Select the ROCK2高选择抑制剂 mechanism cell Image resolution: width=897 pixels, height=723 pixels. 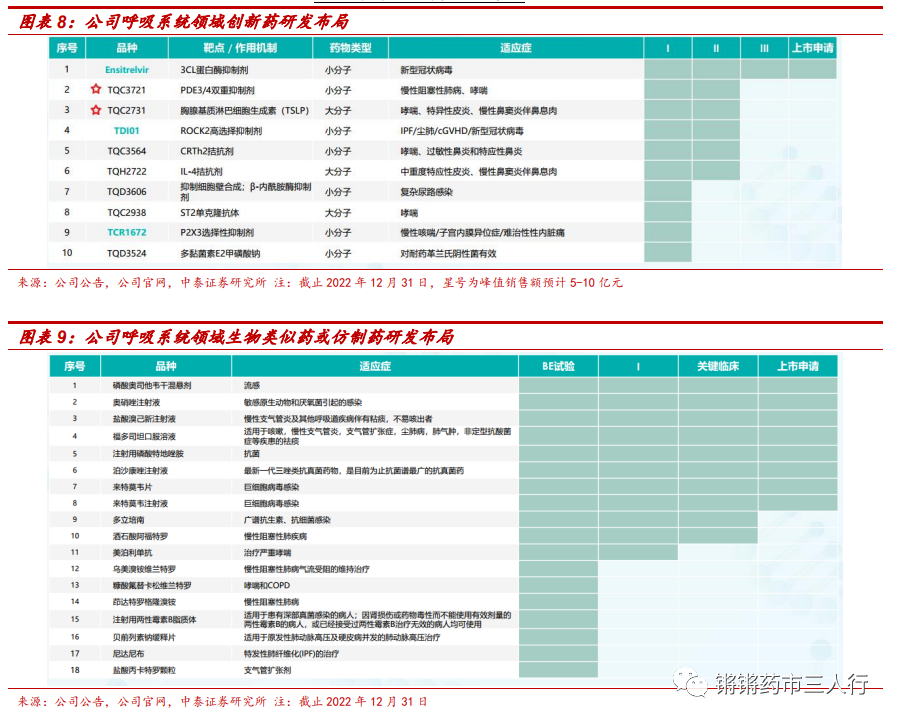coord(221,130)
